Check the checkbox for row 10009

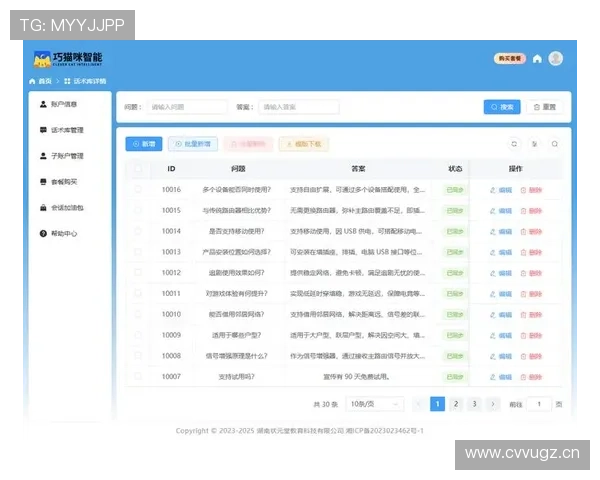138,335
